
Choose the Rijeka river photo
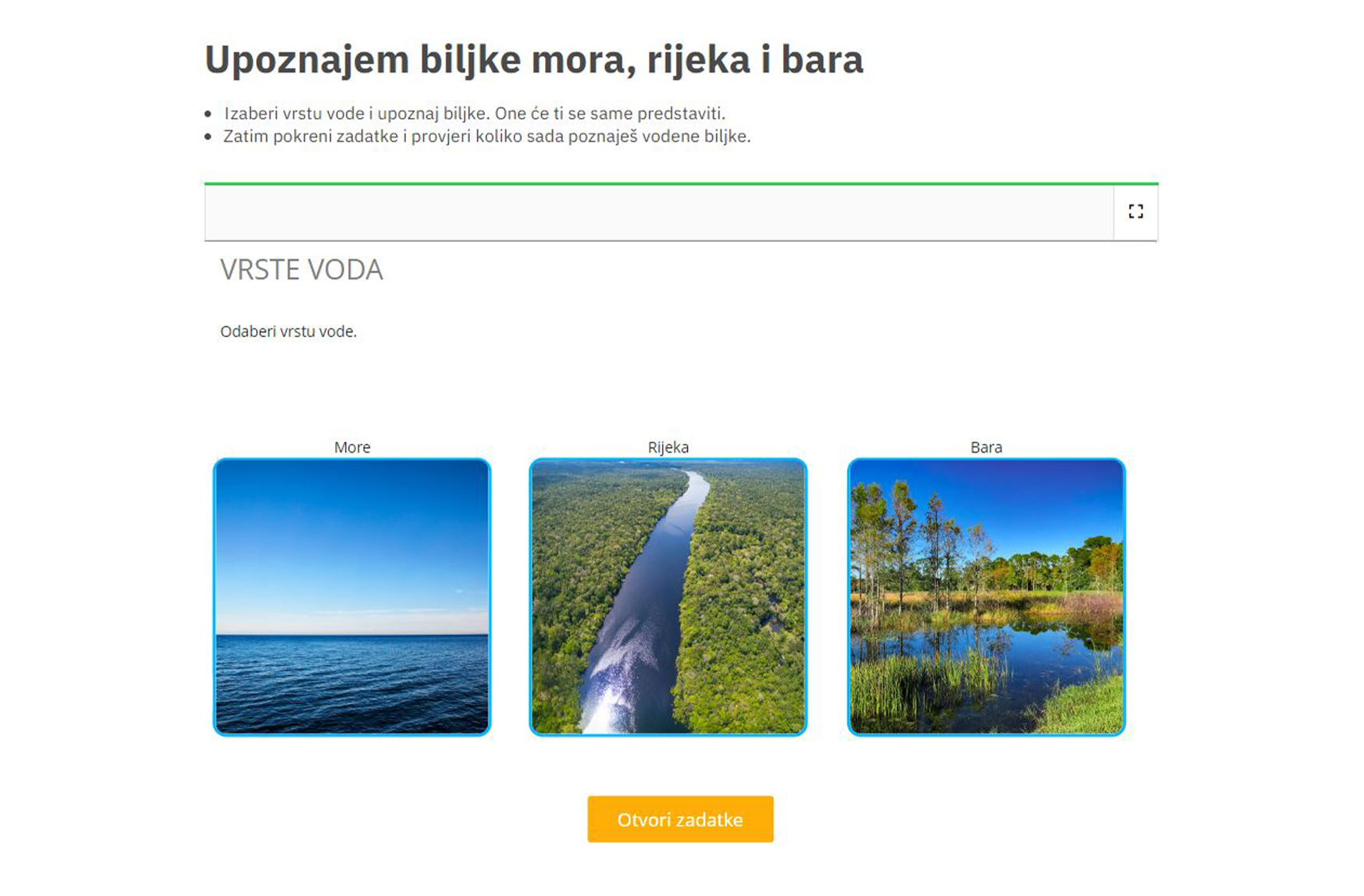668,597
